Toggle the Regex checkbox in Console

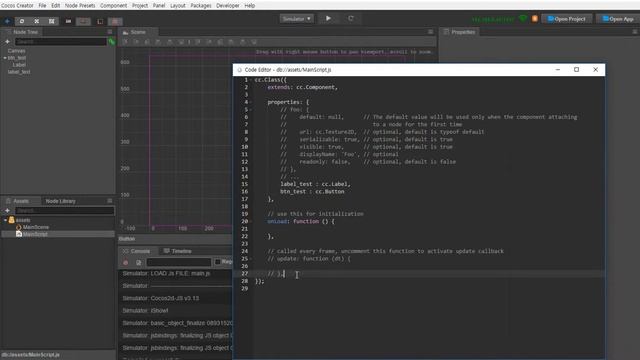pyautogui.click(x=218, y=262)
